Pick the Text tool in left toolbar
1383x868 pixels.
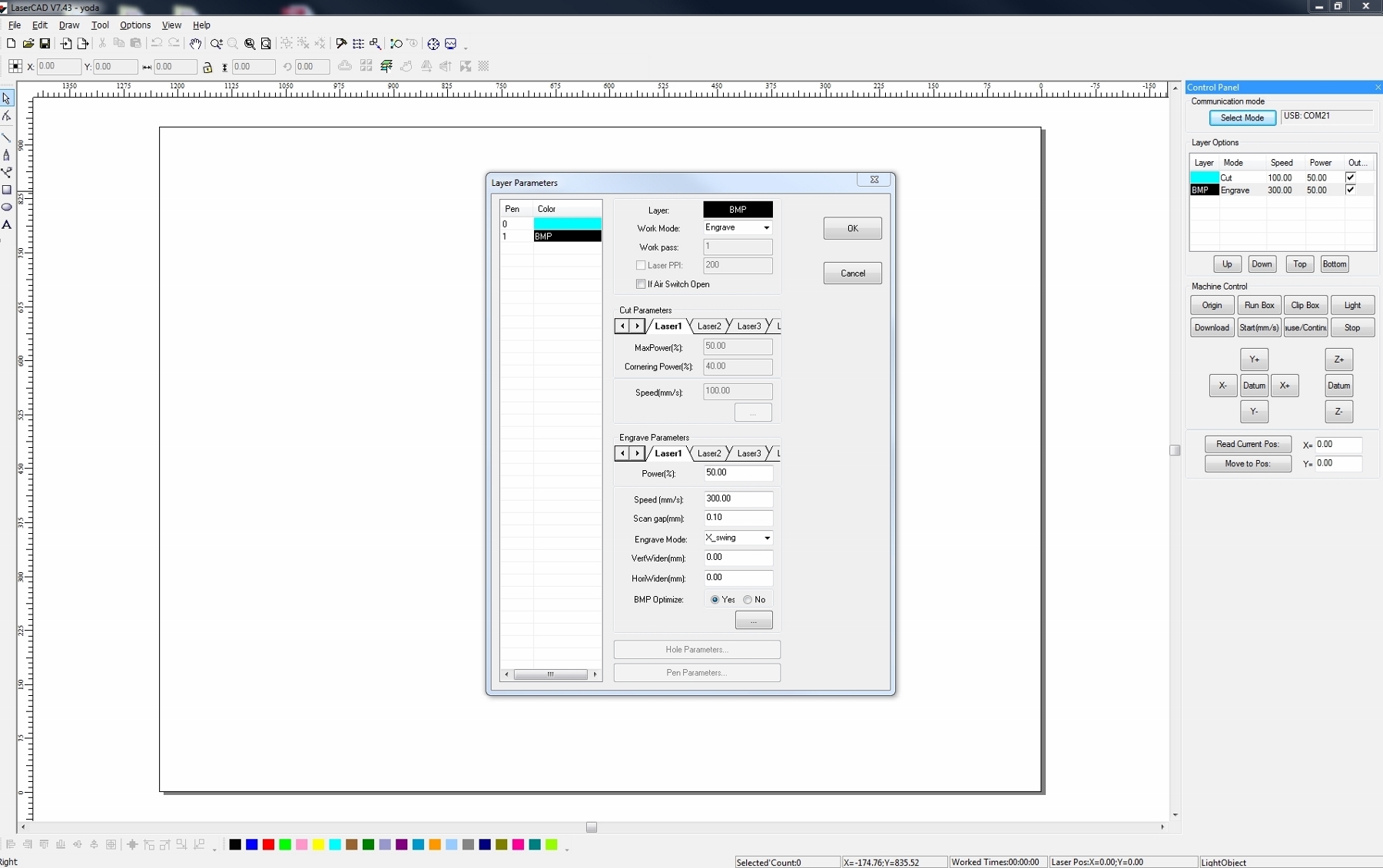pos(7,225)
